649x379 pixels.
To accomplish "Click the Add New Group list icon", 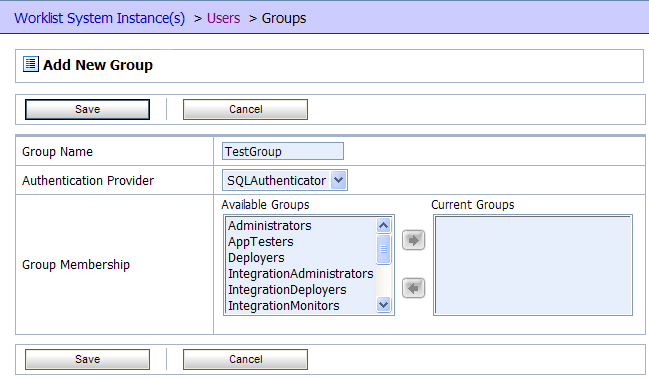I will pyautogui.click(x=31, y=65).
